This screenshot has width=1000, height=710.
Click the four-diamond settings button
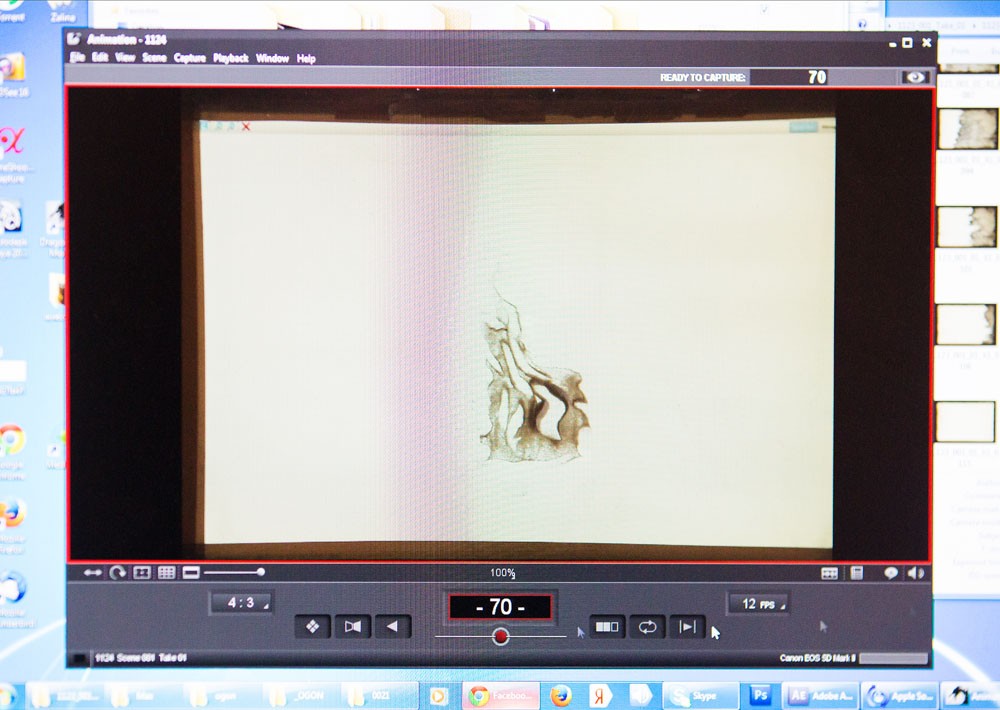point(312,627)
